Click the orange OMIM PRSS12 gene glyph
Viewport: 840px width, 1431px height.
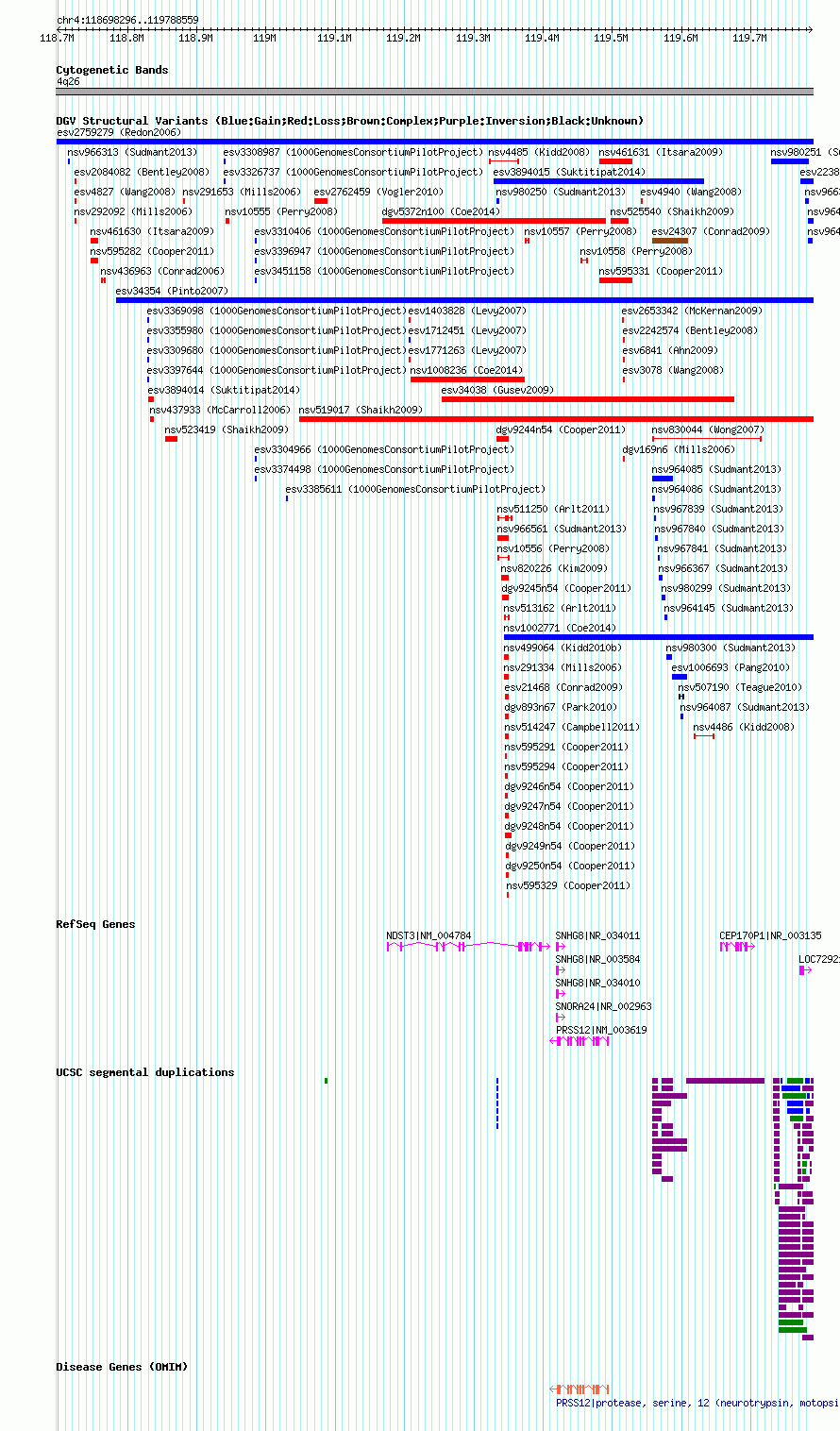tap(580, 1389)
